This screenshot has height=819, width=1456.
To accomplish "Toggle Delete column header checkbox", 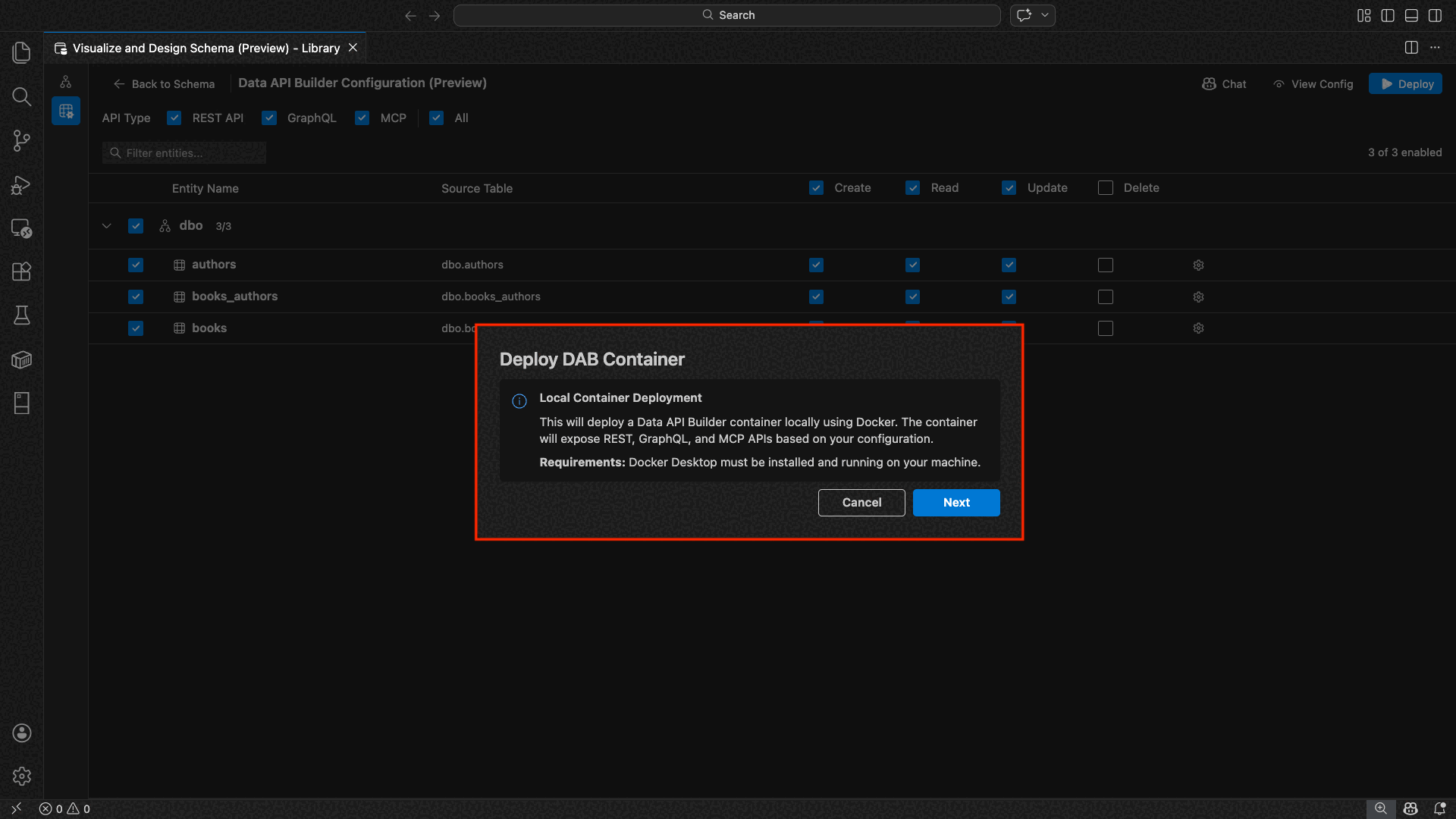I will 1106,188.
